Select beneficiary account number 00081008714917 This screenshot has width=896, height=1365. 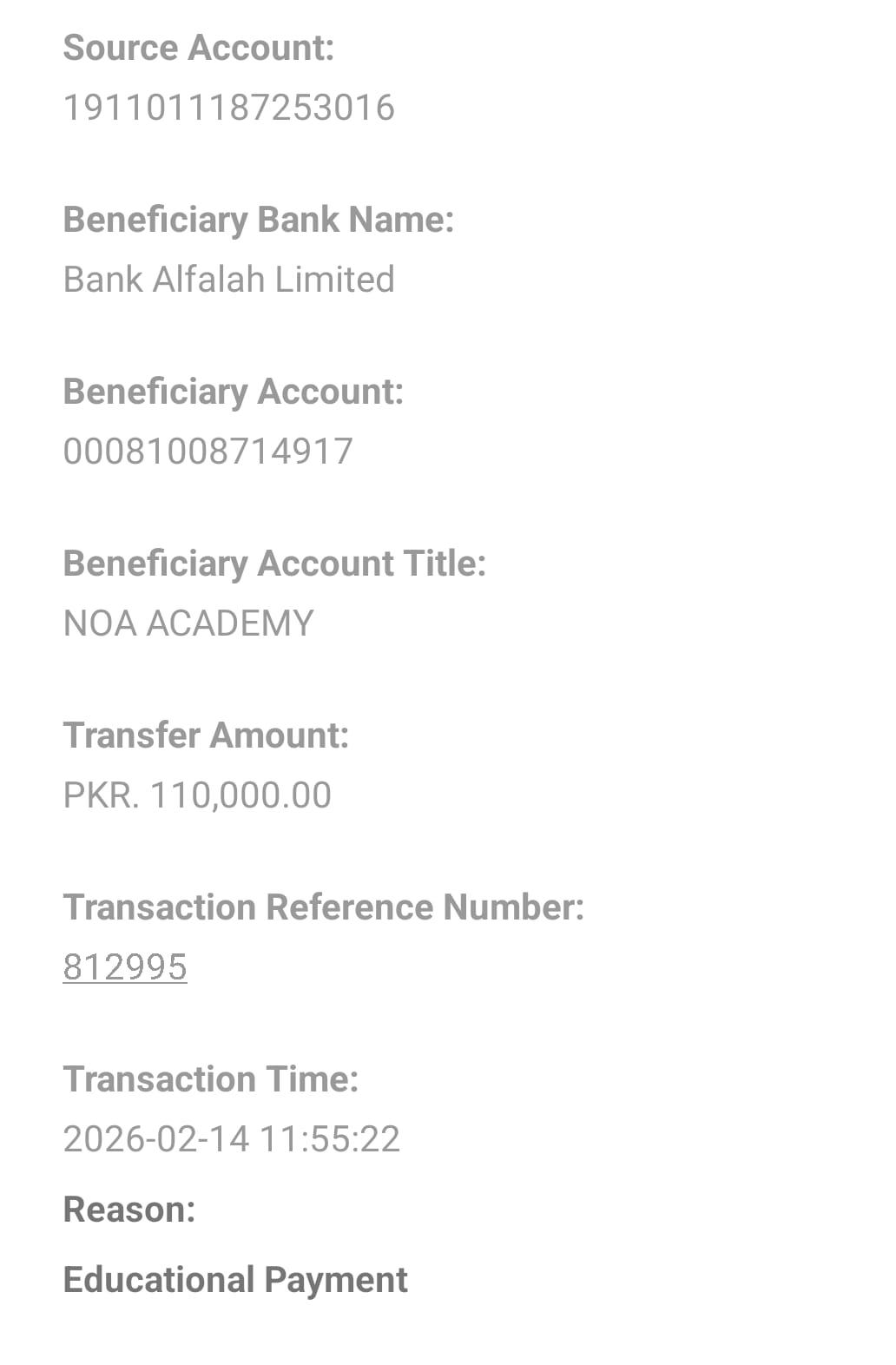tap(208, 452)
